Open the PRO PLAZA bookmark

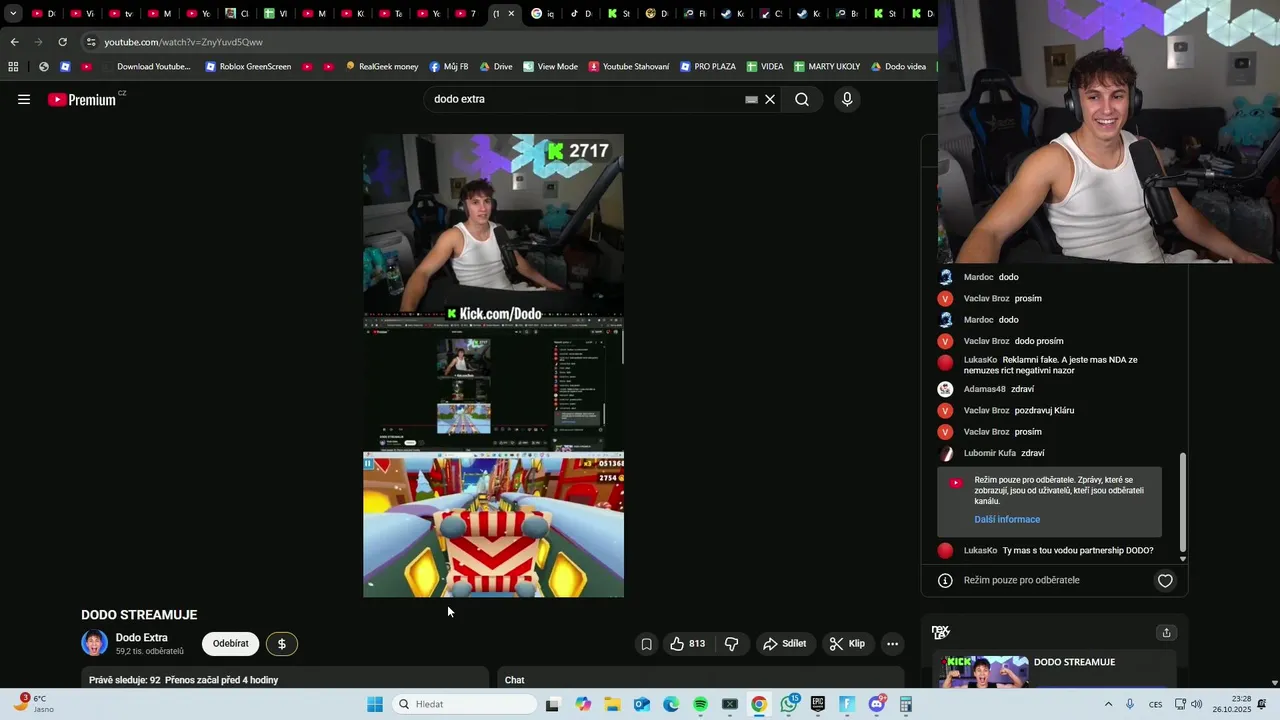(708, 67)
